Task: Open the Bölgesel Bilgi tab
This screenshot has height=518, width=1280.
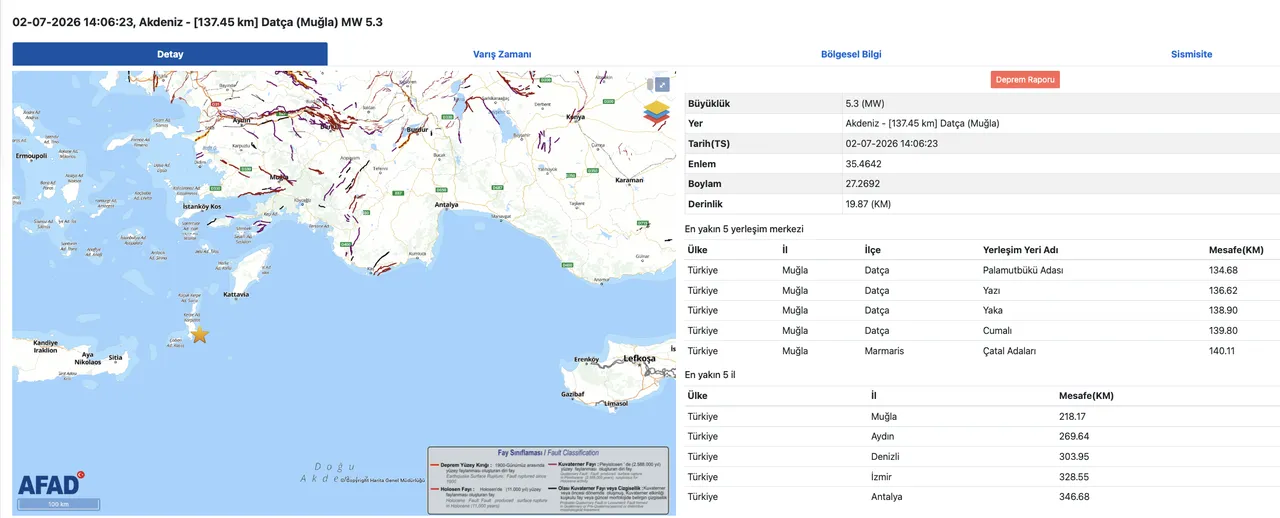Action: (851, 54)
